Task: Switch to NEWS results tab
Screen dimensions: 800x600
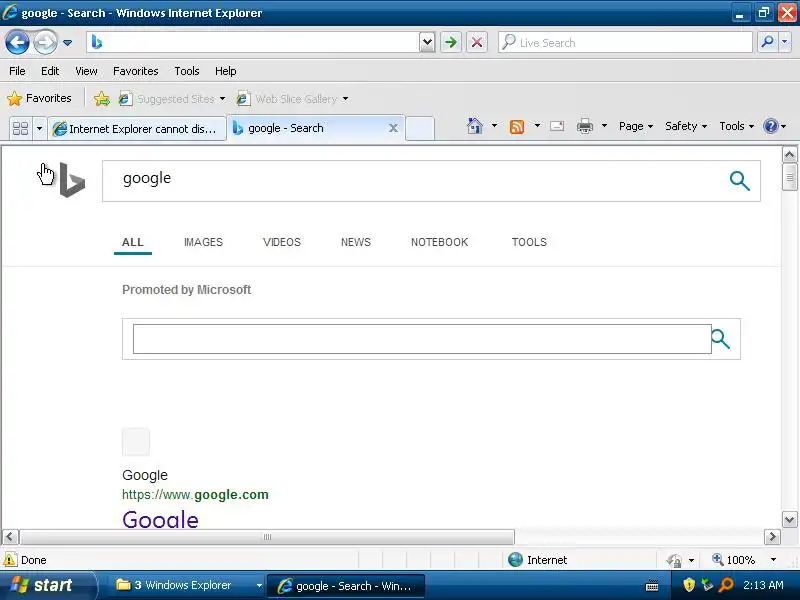Action: click(356, 242)
